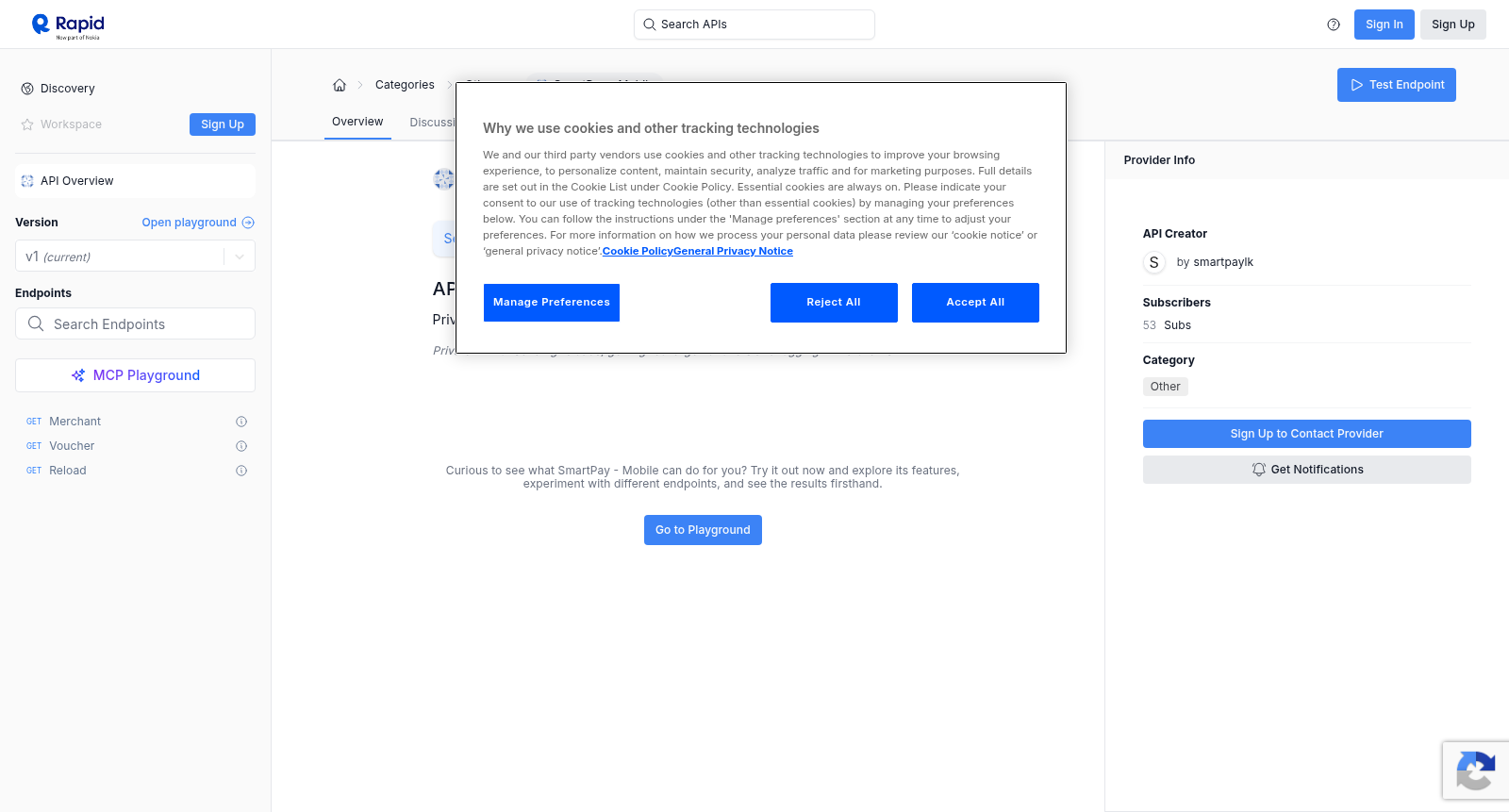Select the Overview tab
This screenshot has height=812, width=1509.
[x=357, y=122]
